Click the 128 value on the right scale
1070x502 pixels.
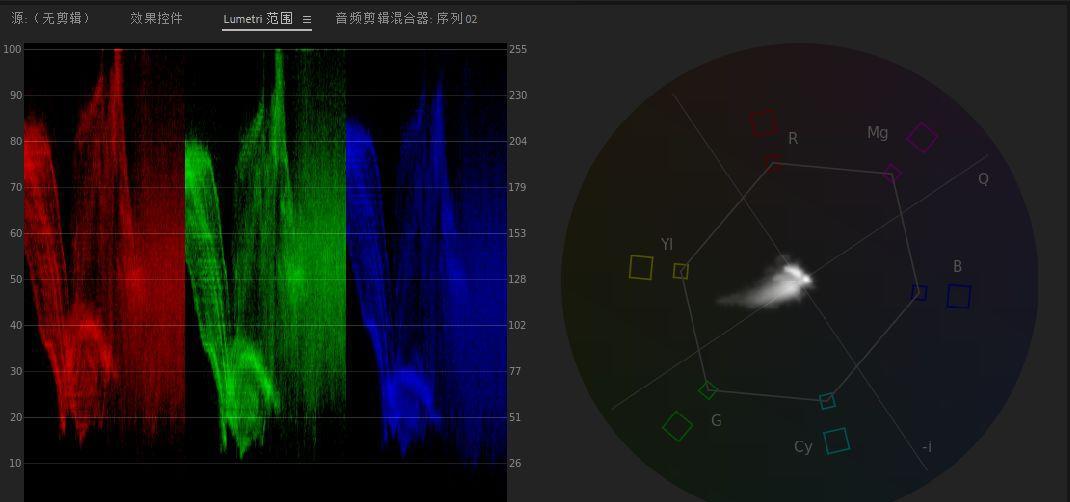point(518,279)
